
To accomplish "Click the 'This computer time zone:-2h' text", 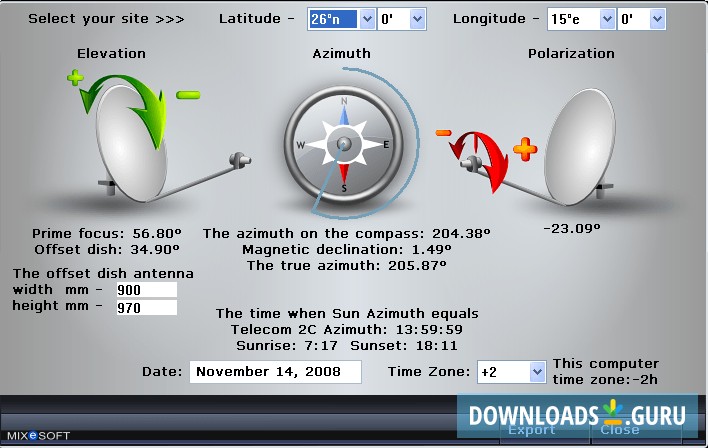I will [x=606, y=372].
